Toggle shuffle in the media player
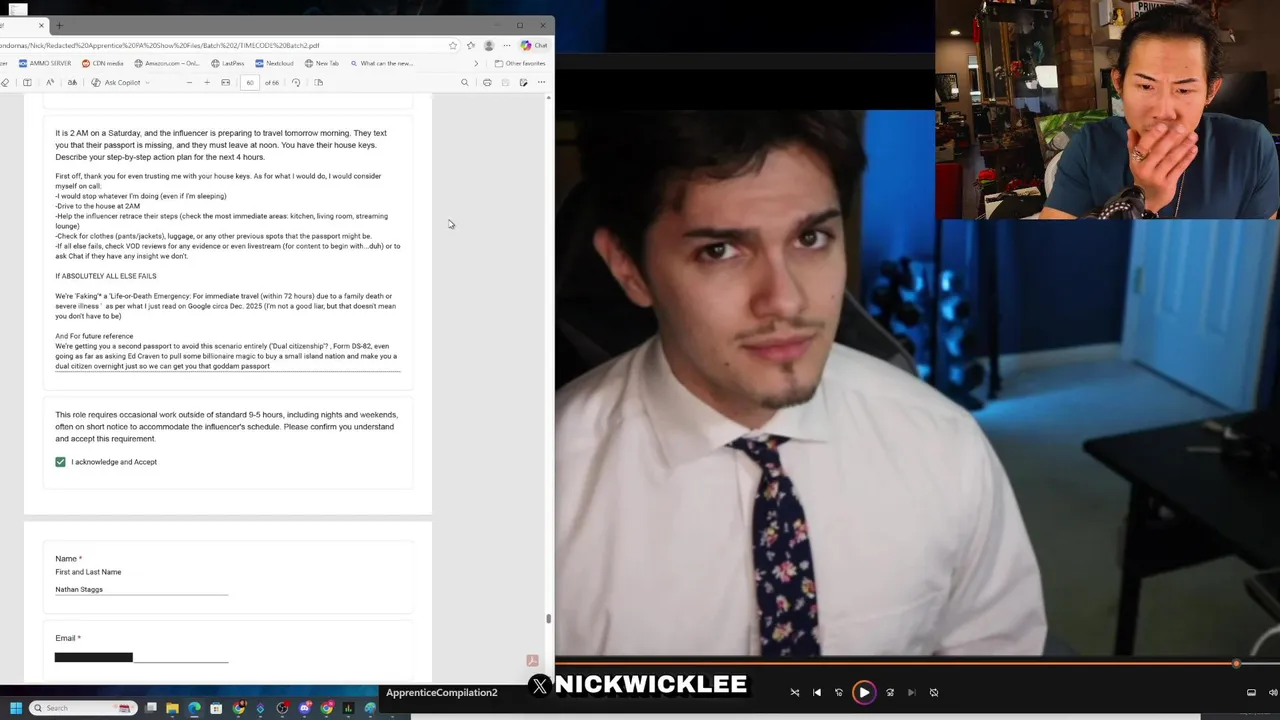The image size is (1280, 720). pyautogui.click(x=795, y=692)
